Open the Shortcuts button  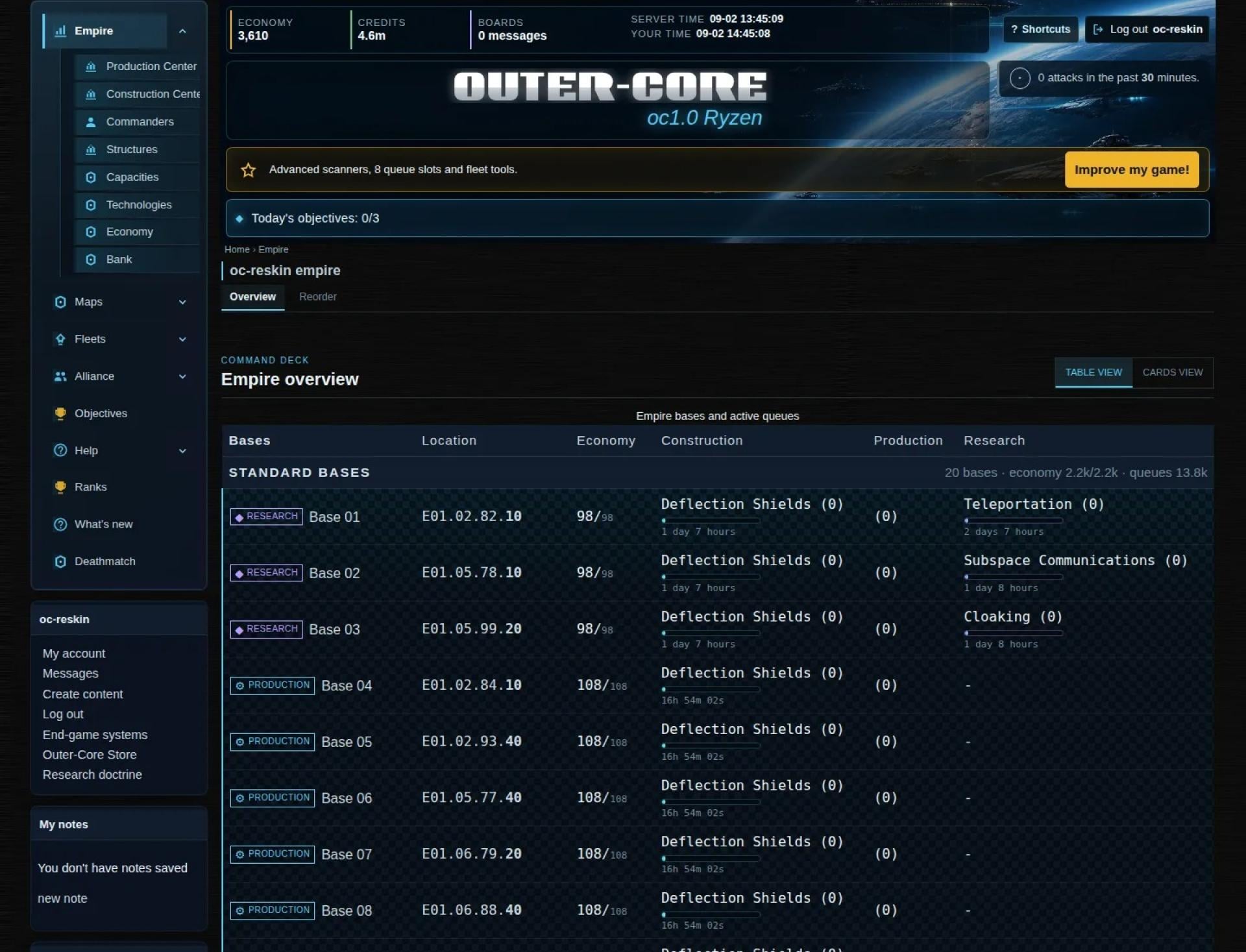click(x=1040, y=29)
